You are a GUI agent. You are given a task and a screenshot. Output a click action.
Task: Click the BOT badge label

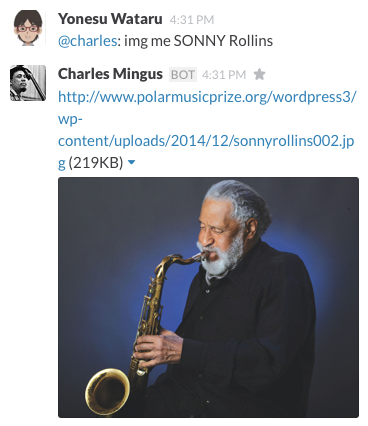tap(183, 75)
